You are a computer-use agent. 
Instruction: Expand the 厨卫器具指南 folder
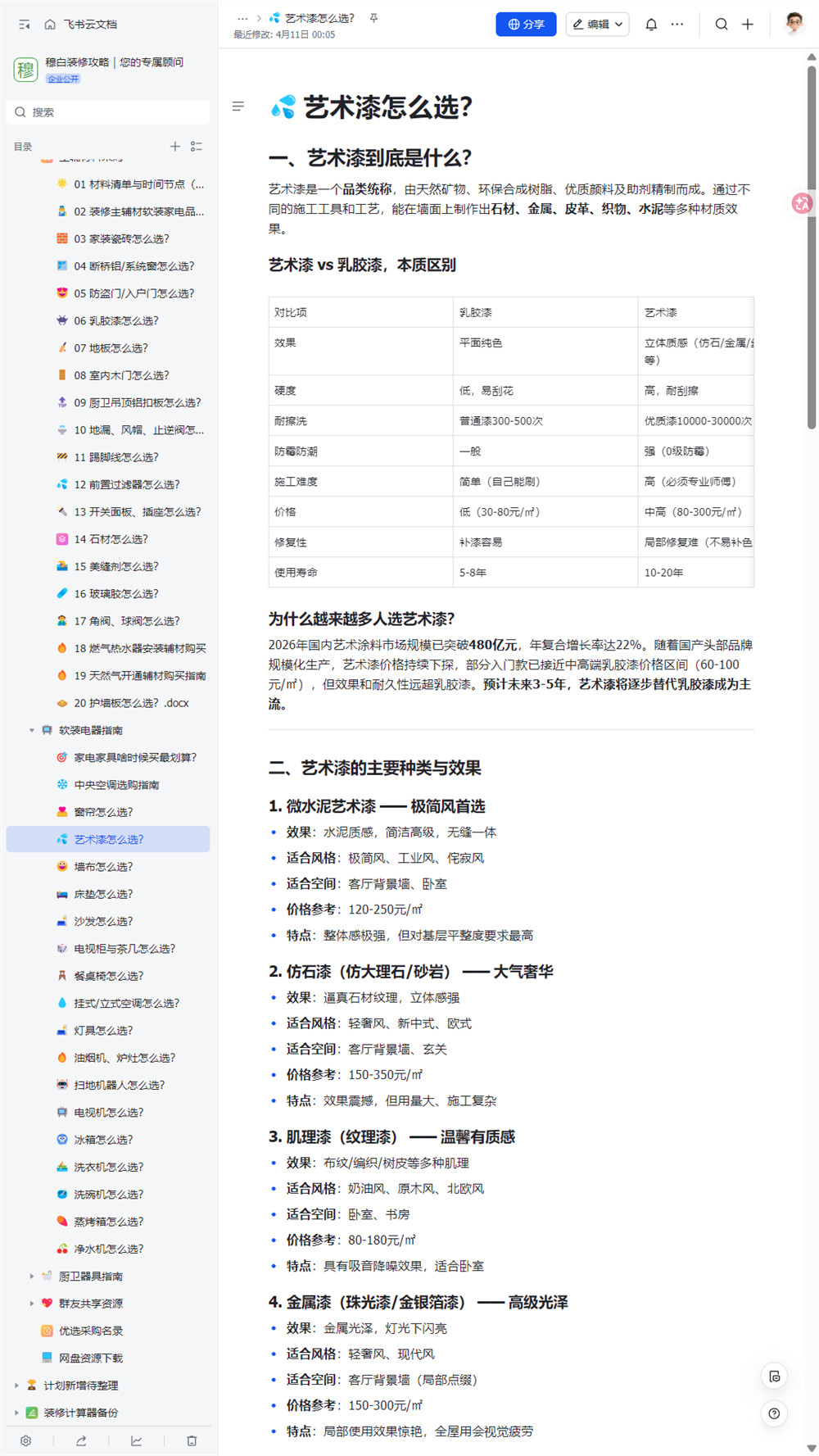point(32,1276)
